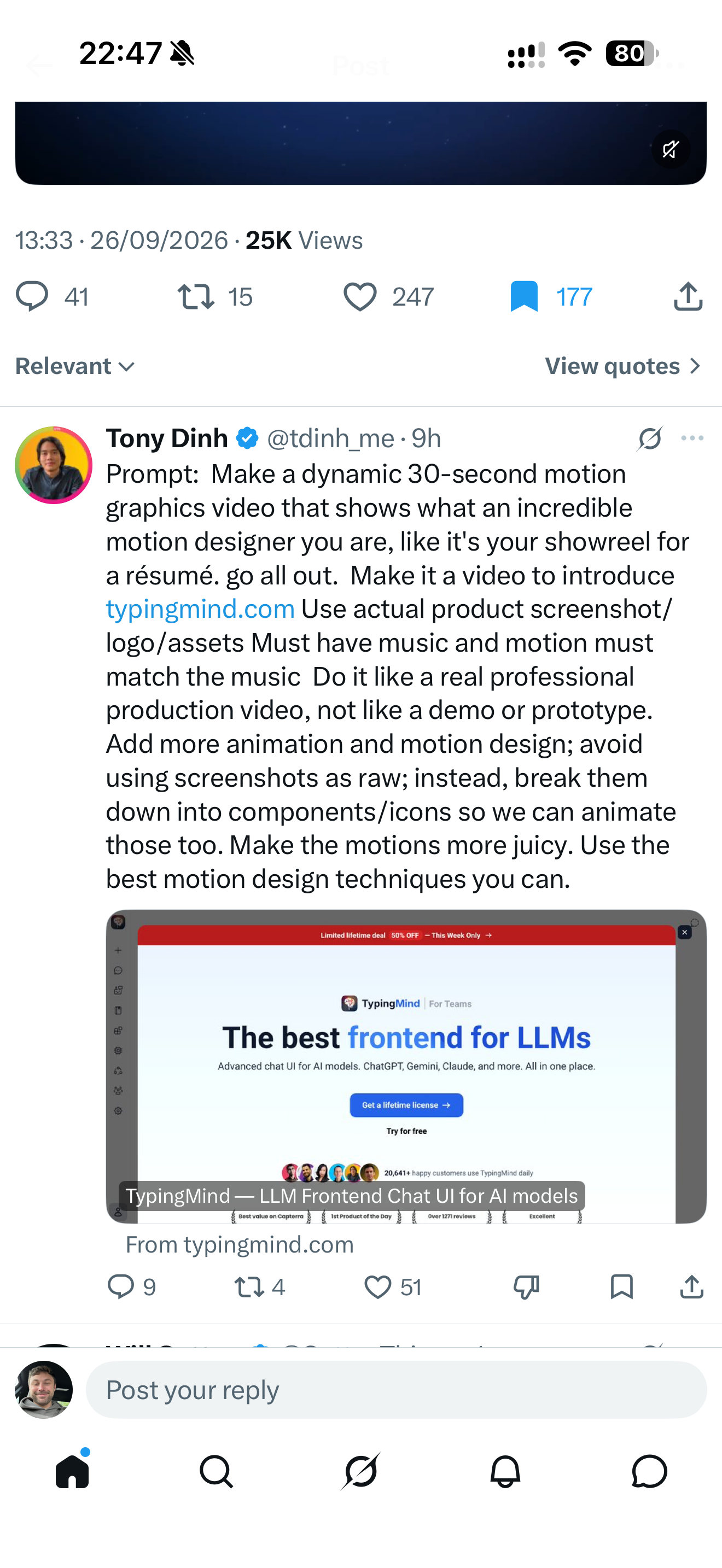
Task: Open View quotes
Action: tap(624, 366)
